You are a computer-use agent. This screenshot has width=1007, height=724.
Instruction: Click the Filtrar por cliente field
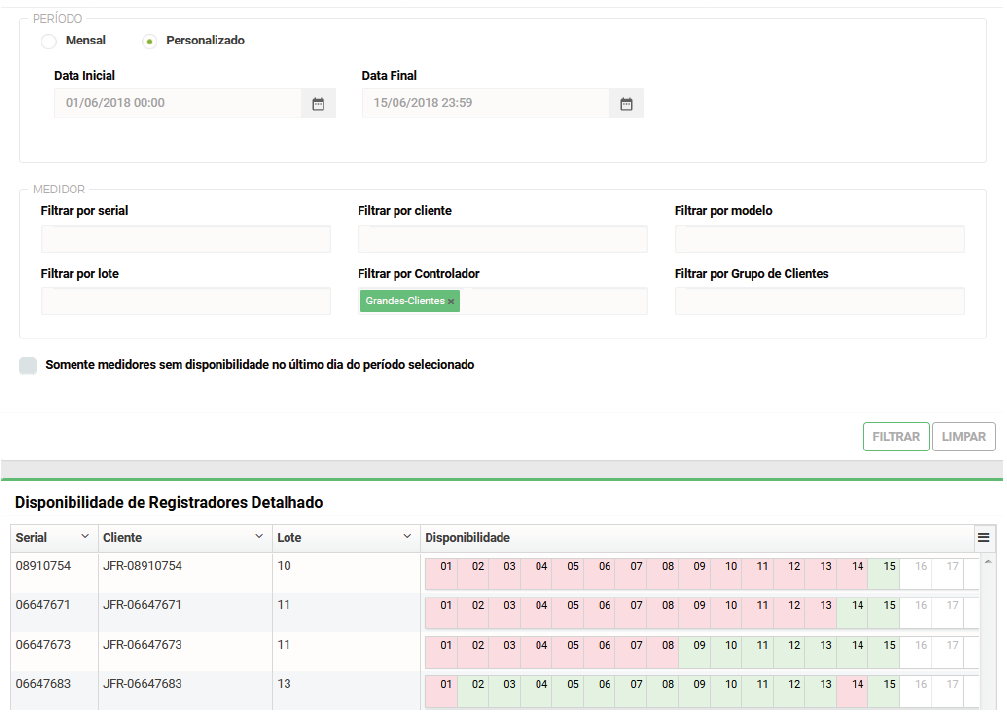tap(502, 239)
